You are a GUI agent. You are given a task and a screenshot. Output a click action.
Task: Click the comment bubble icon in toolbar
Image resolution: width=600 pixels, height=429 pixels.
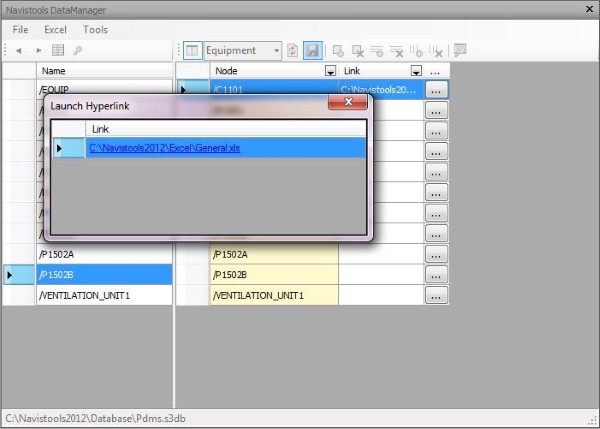(460, 50)
